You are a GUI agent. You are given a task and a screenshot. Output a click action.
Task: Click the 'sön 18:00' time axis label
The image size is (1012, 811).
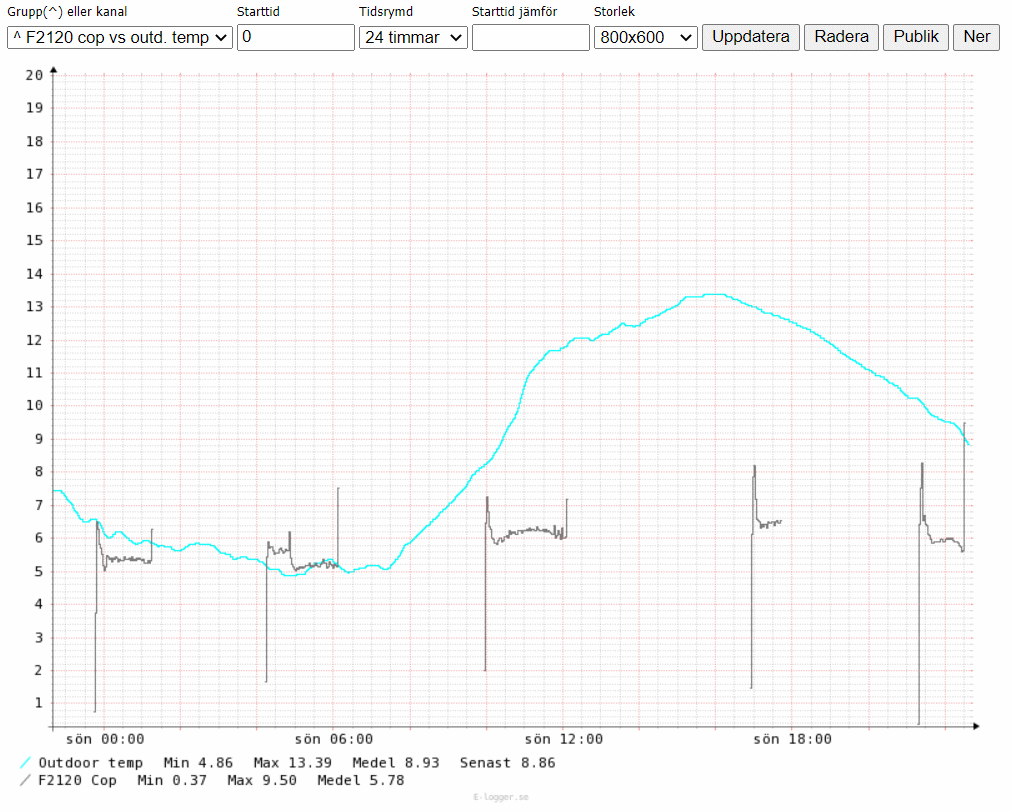point(792,740)
